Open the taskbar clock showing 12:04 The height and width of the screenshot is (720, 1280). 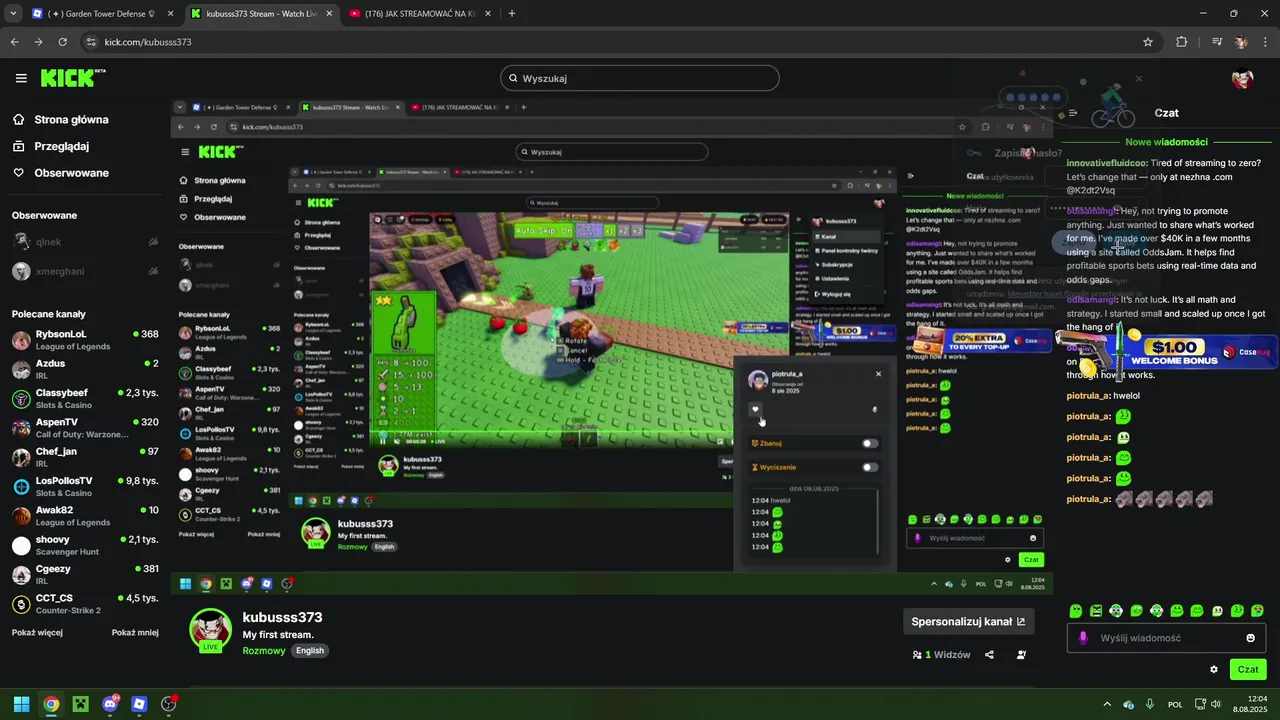[1250, 704]
